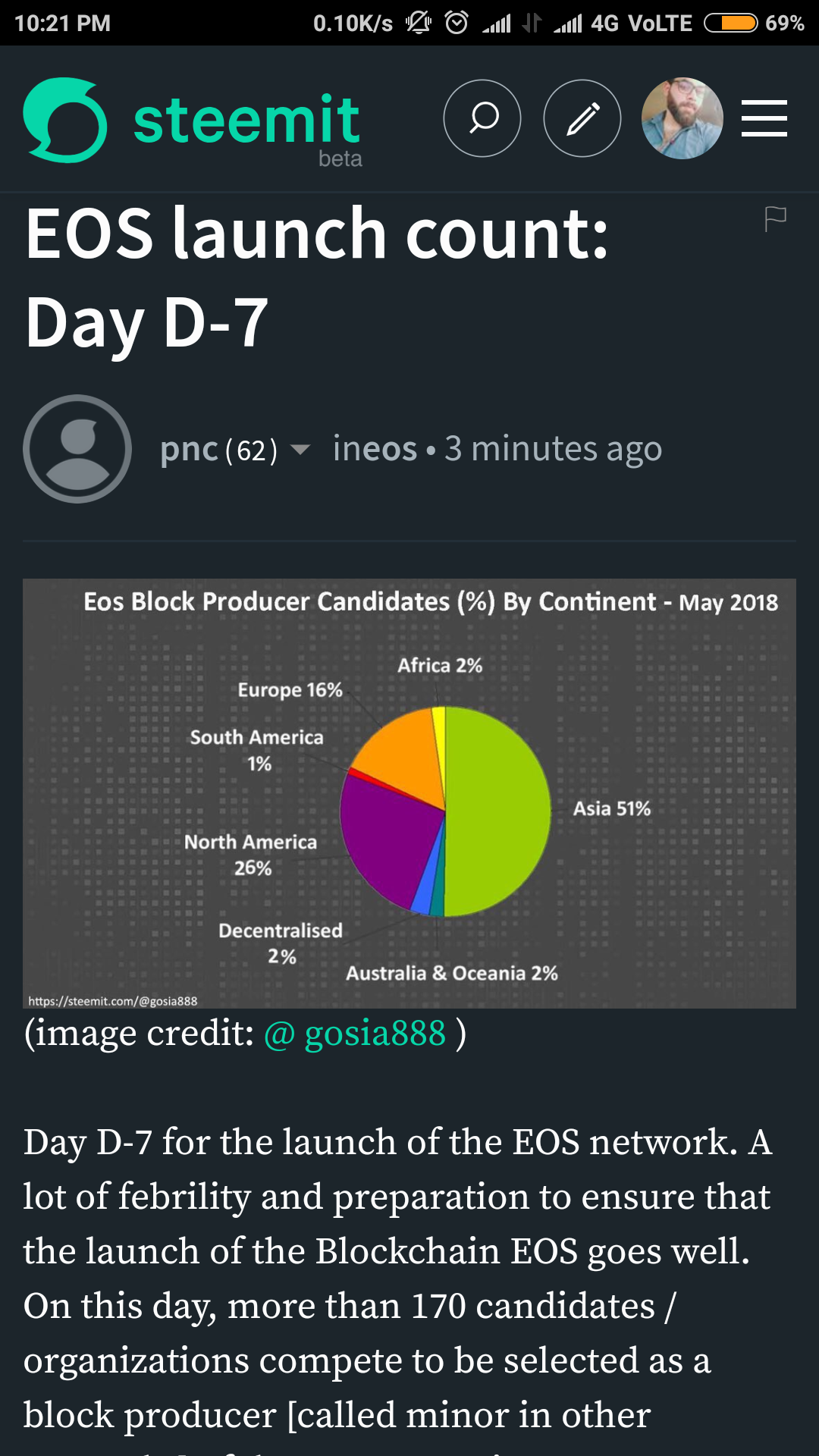Expand dropdown arrow next to pnc
The width and height of the screenshot is (819, 1456).
(x=300, y=450)
